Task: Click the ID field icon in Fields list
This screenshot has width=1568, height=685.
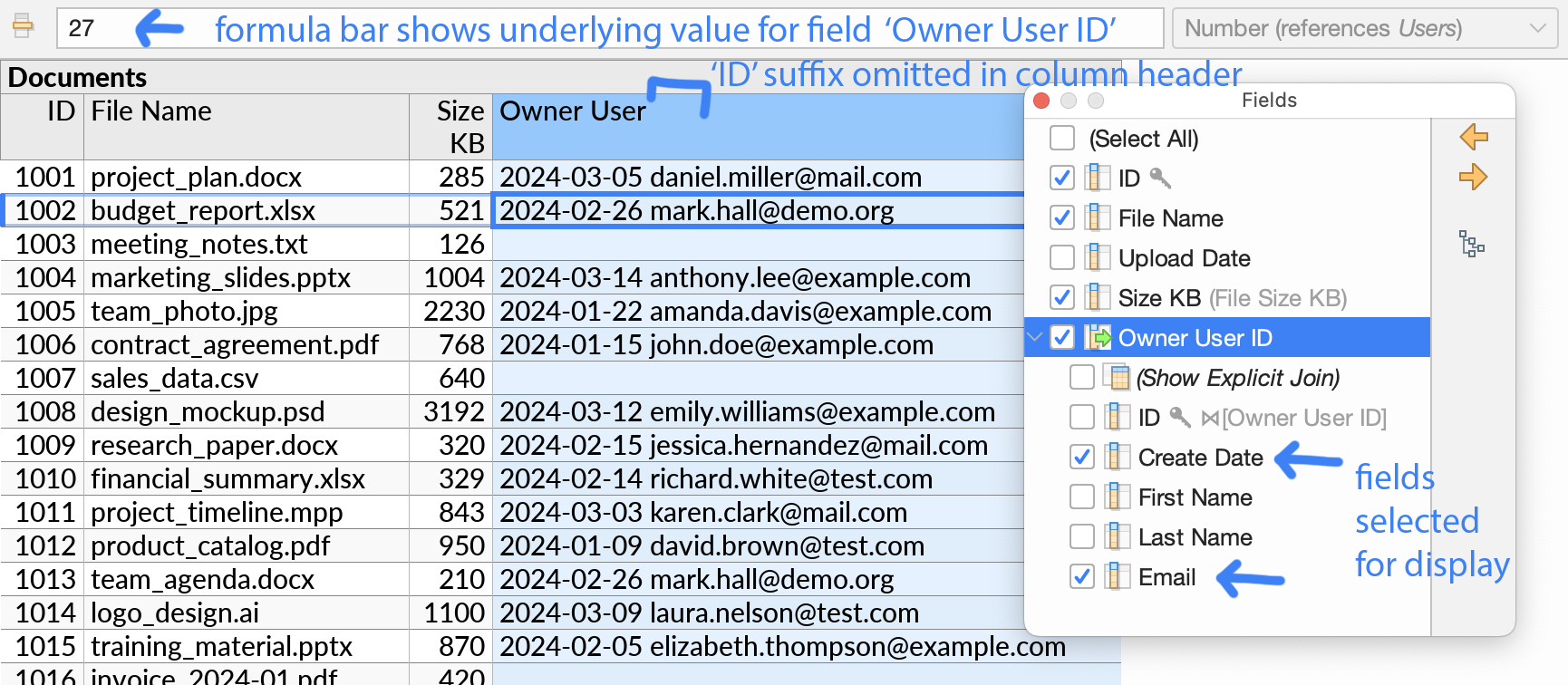Action: [x=1098, y=178]
